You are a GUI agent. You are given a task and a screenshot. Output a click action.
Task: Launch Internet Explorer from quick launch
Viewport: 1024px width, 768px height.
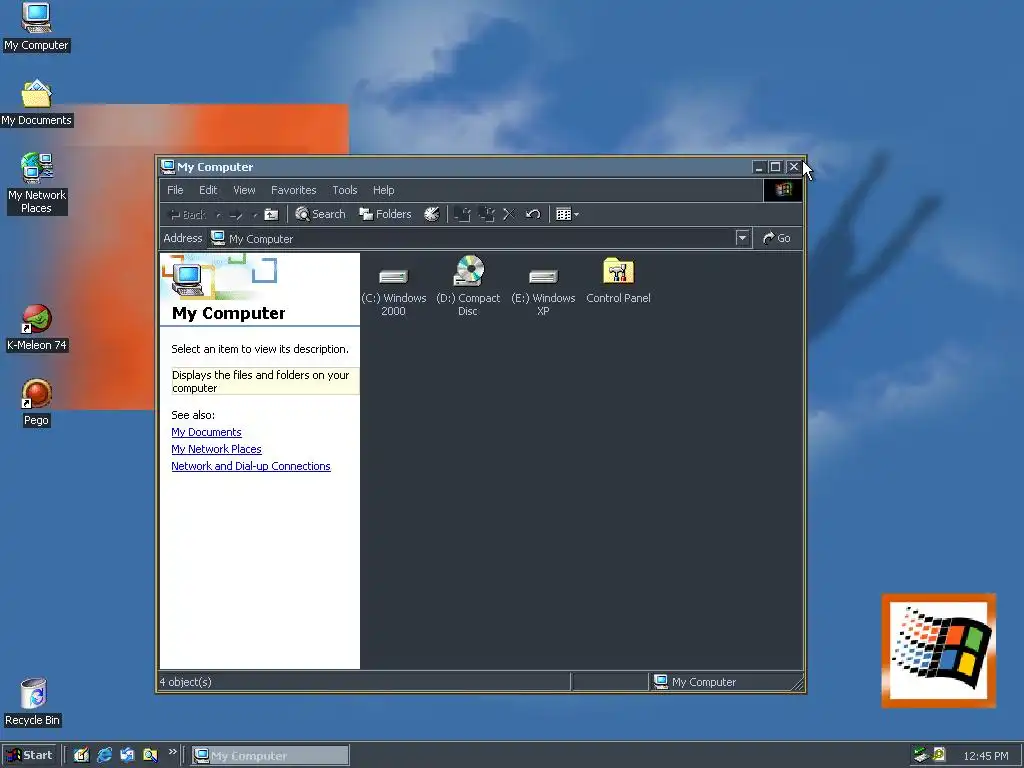[104, 755]
